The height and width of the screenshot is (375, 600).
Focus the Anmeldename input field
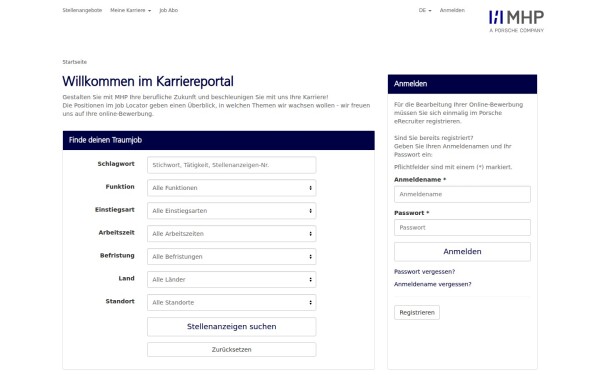coord(462,194)
